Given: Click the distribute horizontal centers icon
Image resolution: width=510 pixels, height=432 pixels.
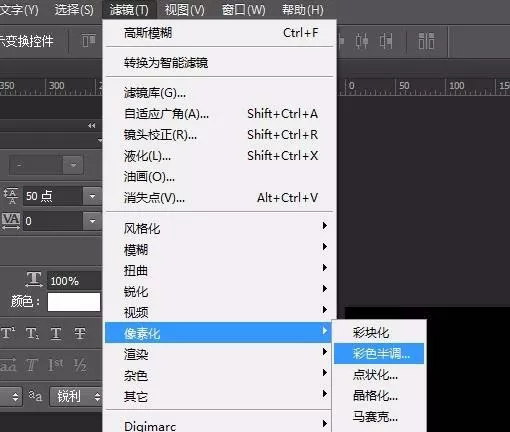Looking at the screenshot, I should (x=362, y=41).
